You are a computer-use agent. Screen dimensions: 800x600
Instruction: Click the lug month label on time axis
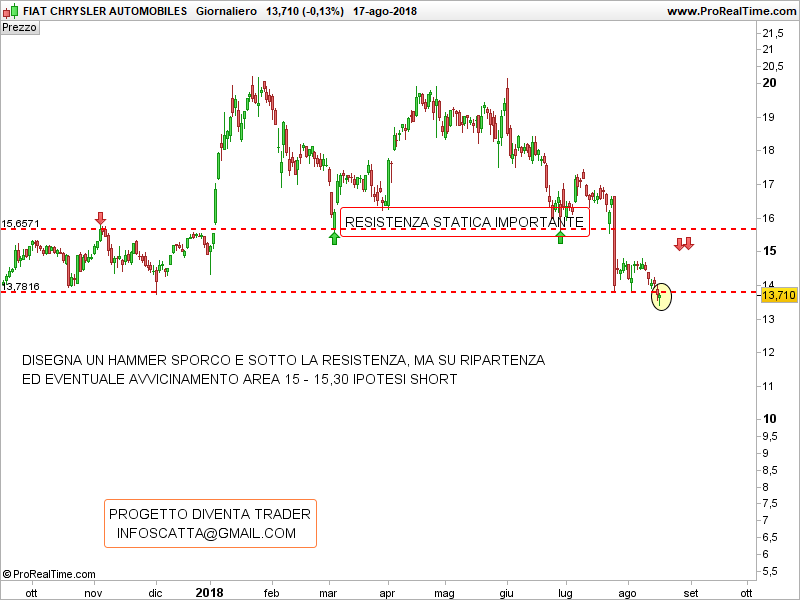tap(565, 593)
